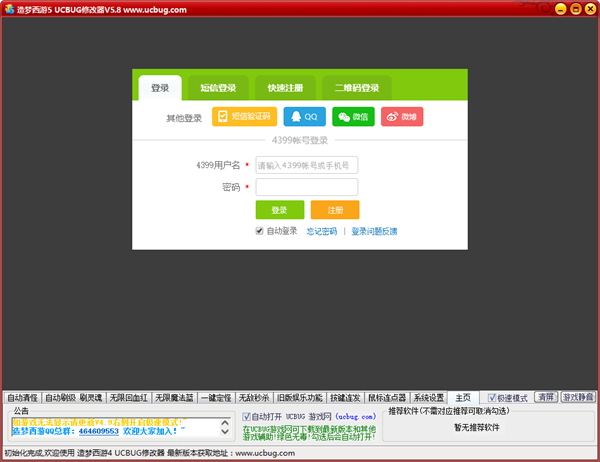Click status bar text www.ucbug.com
Viewport: 600px width, 462px height.
click(x=265, y=453)
